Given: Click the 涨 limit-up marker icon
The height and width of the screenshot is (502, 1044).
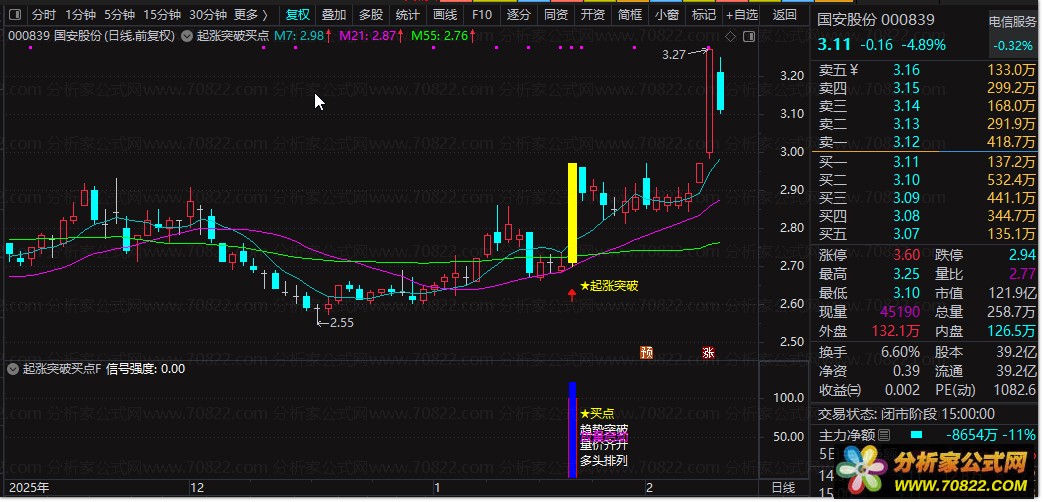Looking at the screenshot, I should 708,352.
